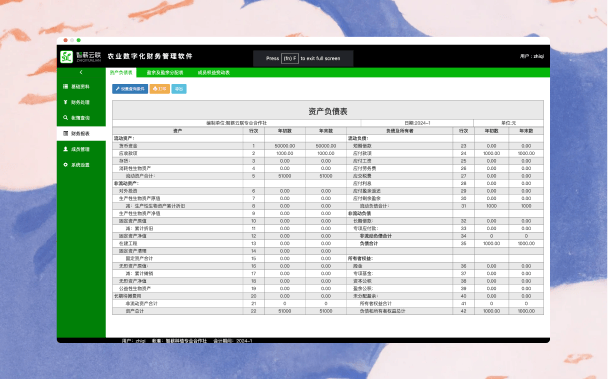Image resolution: width=608 pixels, height=379 pixels.
Task: Open 成员管理 via its person icon
Action: coord(66,149)
